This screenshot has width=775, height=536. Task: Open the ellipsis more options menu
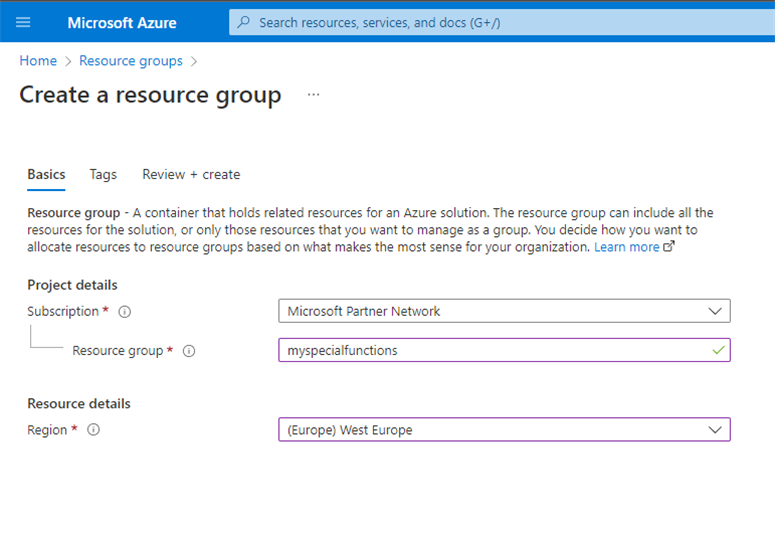[x=313, y=94]
